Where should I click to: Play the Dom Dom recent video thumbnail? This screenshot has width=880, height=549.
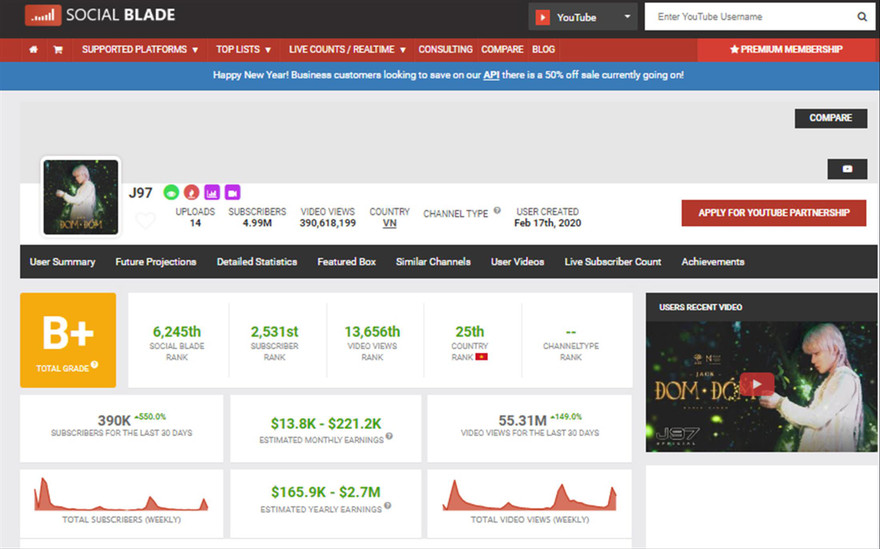757,384
